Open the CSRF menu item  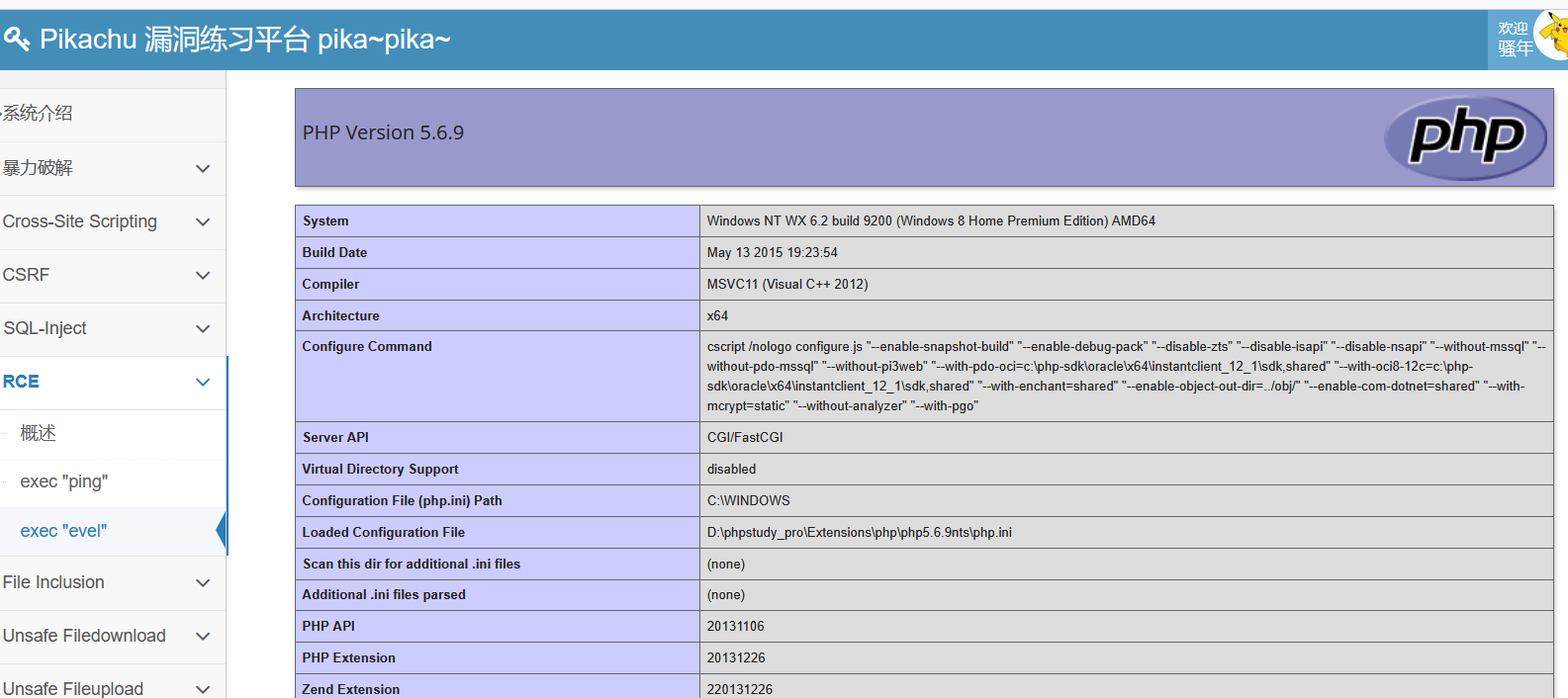pos(113,275)
